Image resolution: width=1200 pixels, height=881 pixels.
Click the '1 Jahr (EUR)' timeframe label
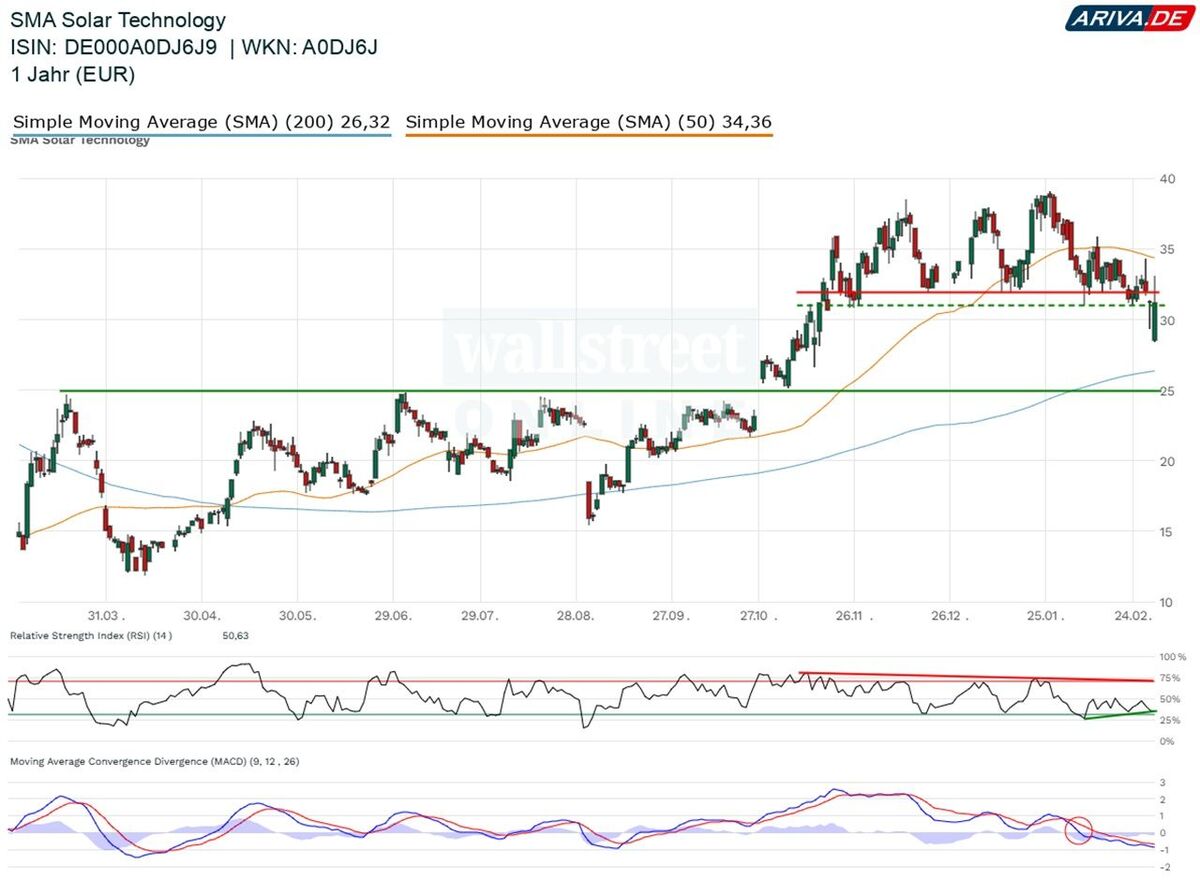pyautogui.click(x=73, y=74)
